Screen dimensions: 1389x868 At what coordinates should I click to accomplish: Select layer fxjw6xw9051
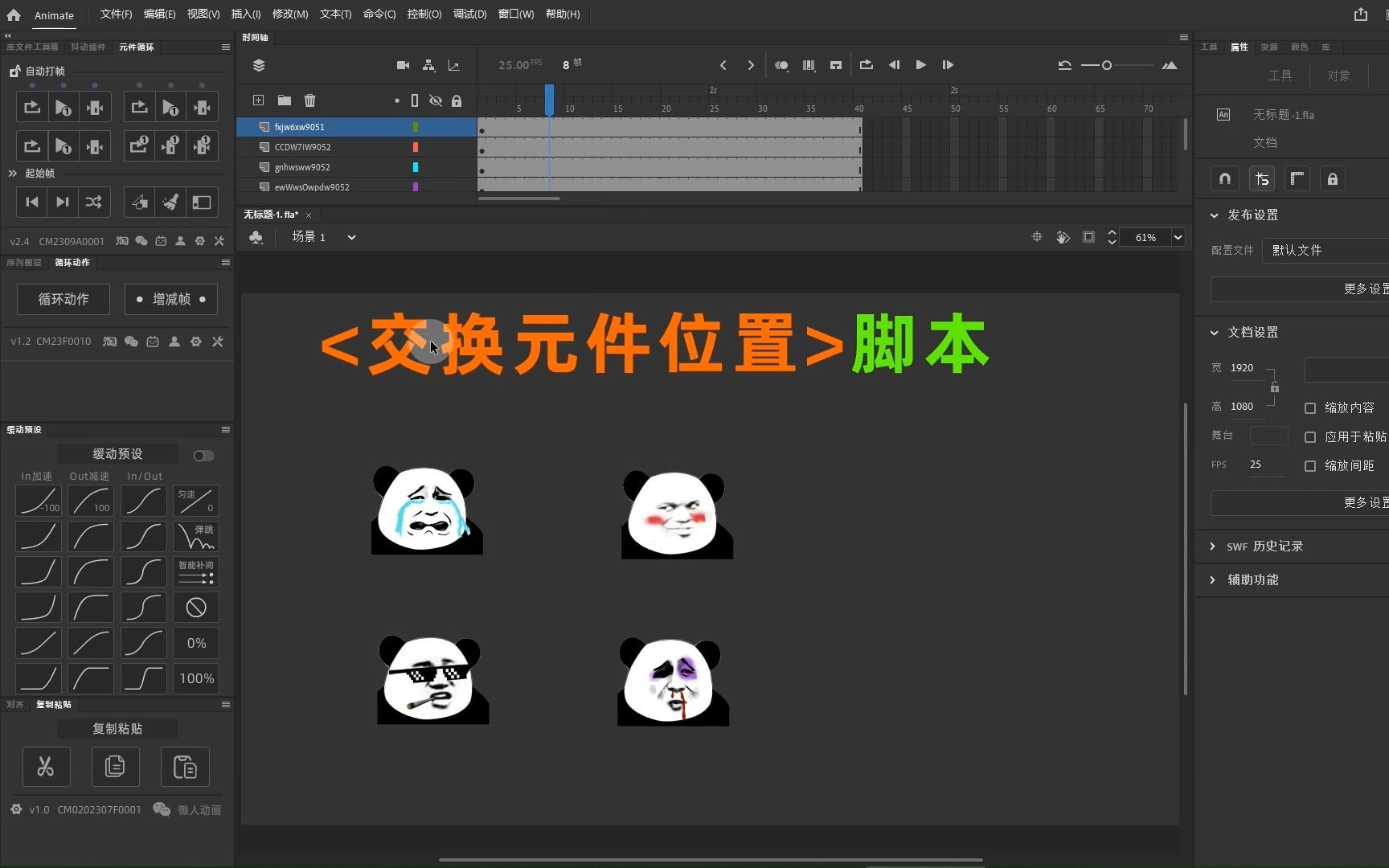click(x=299, y=127)
